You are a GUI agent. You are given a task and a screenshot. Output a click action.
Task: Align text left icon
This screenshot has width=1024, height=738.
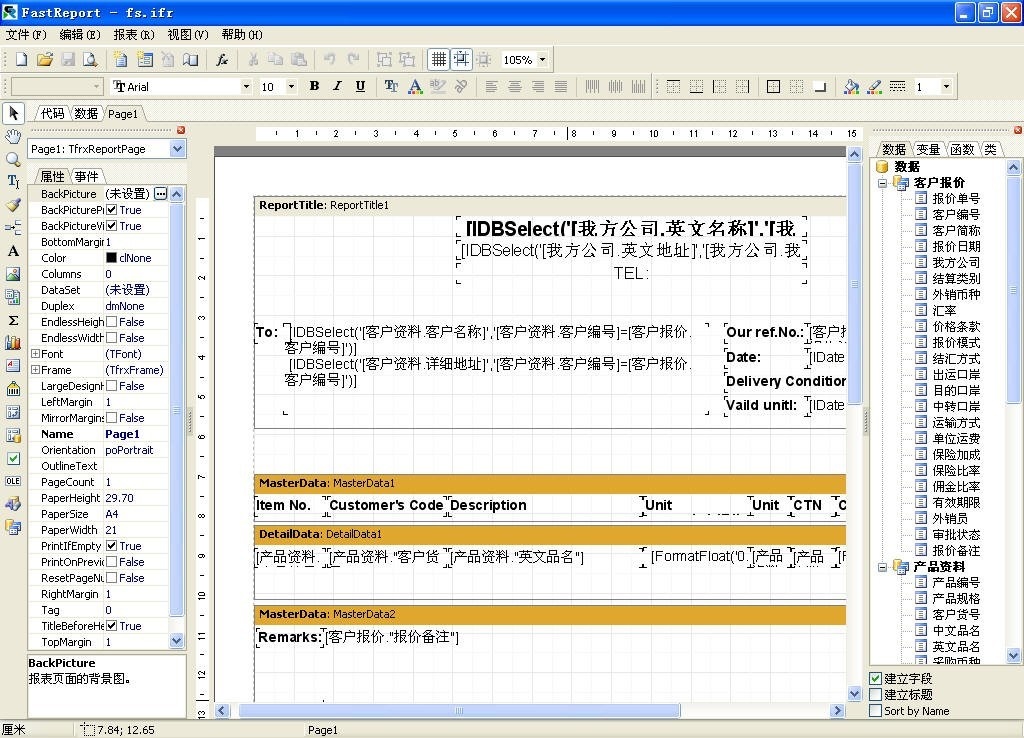491,86
